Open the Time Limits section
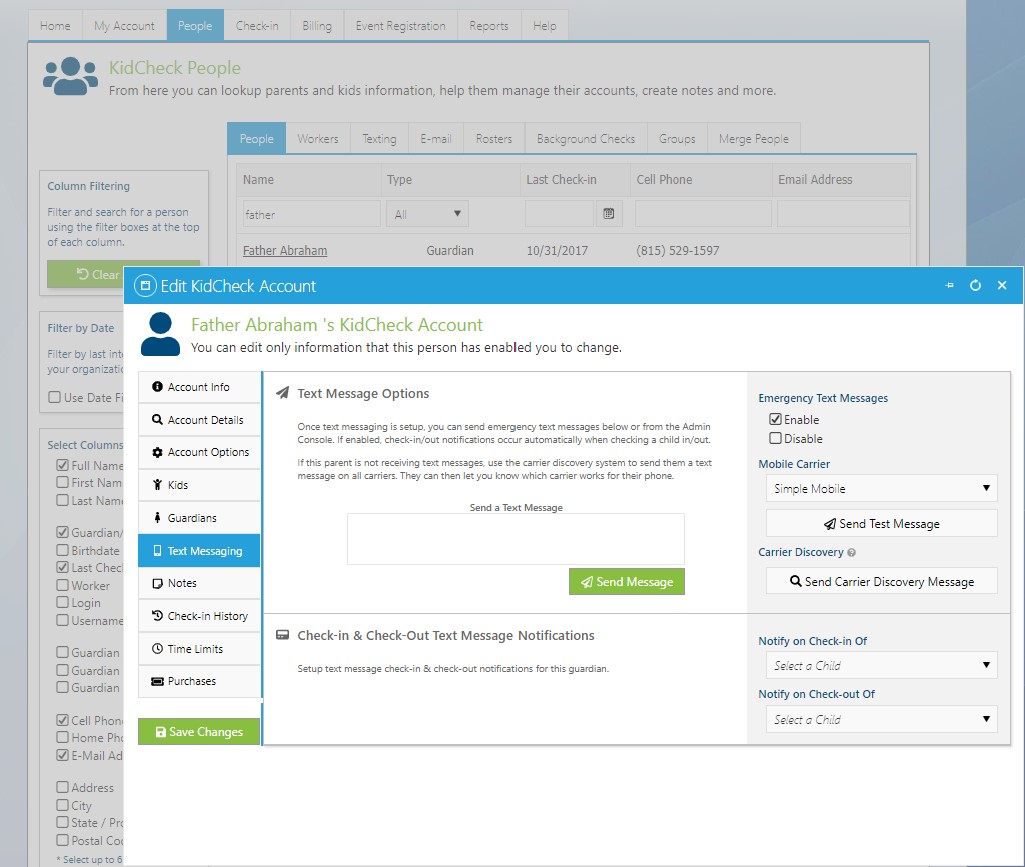This screenshot has height=867, width=1025. (199, 649)
